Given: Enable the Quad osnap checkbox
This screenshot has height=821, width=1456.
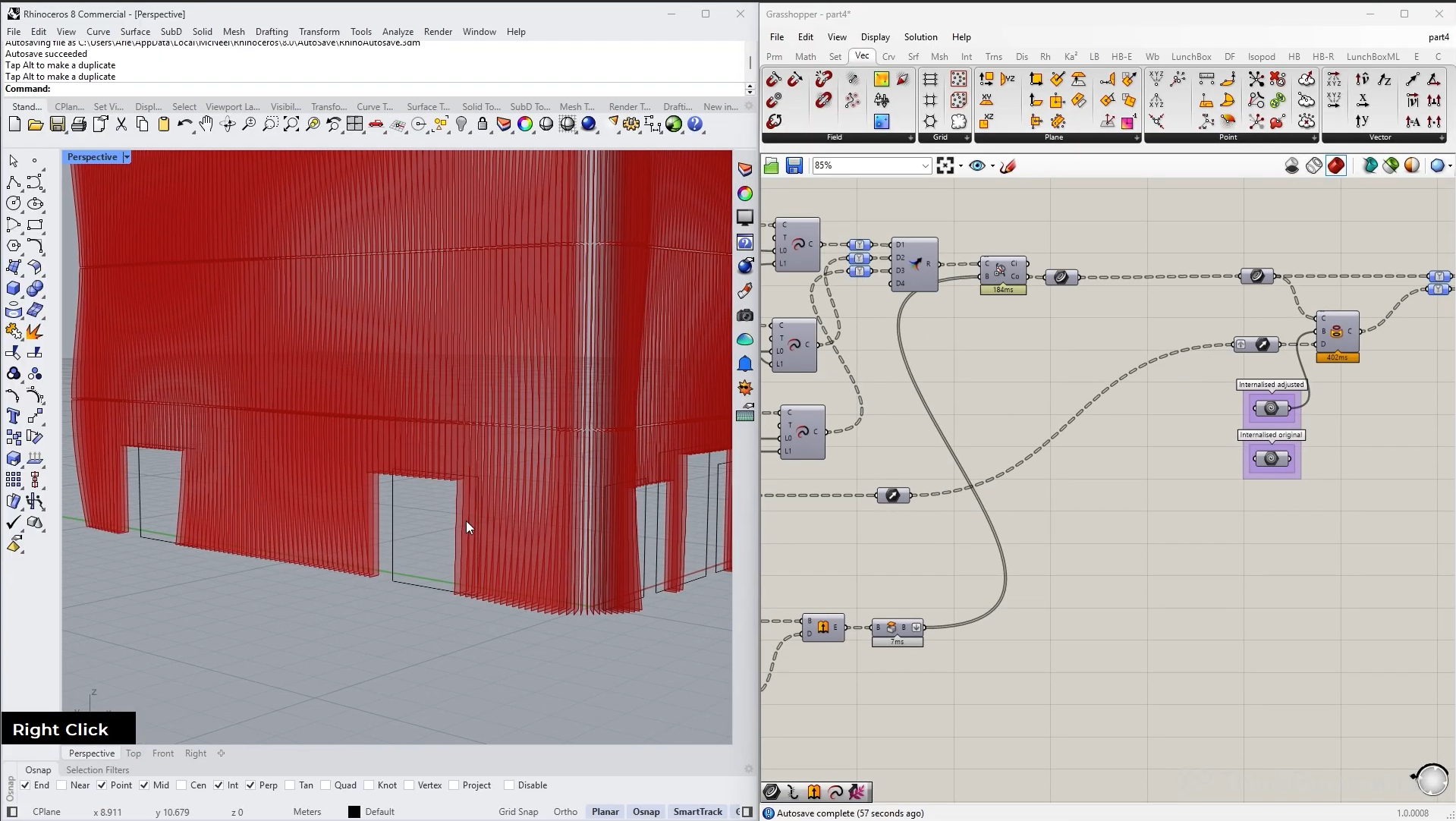Looking at the screenshot, I should click(x=326, y=785).
